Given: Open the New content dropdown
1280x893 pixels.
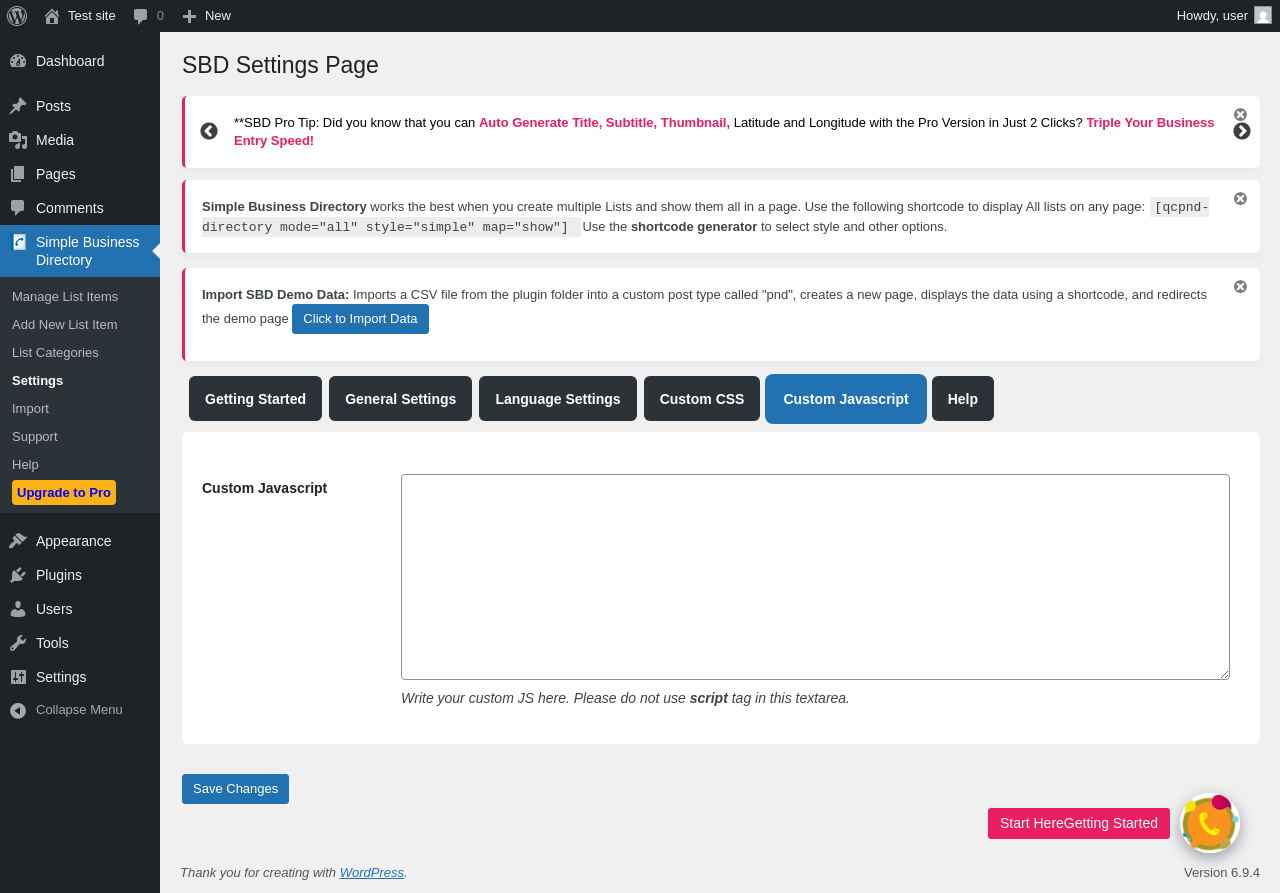Looking at the screenshot, I should (x=207, y=16).
